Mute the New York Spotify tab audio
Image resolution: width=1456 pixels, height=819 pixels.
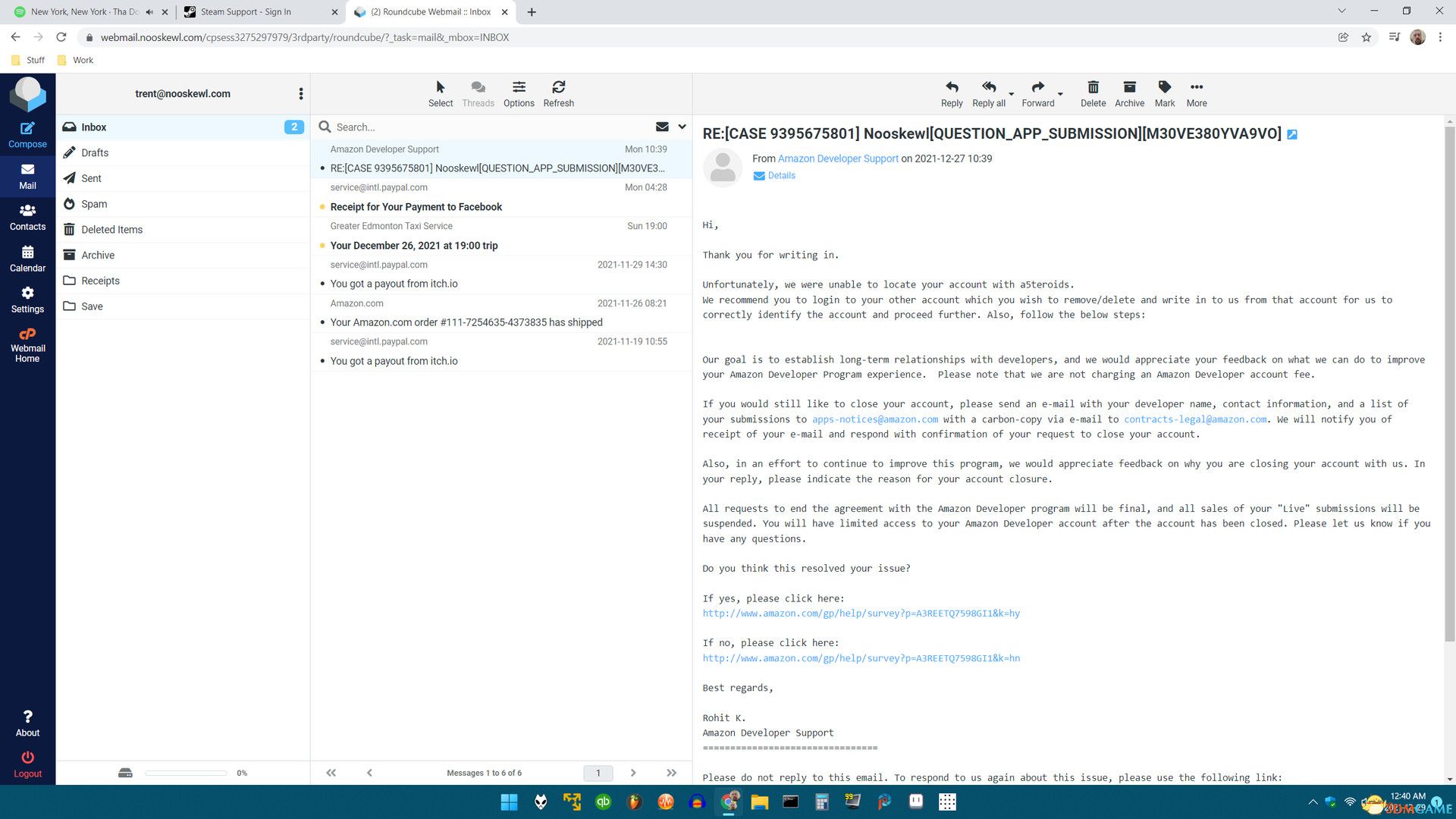click(149, 12)
